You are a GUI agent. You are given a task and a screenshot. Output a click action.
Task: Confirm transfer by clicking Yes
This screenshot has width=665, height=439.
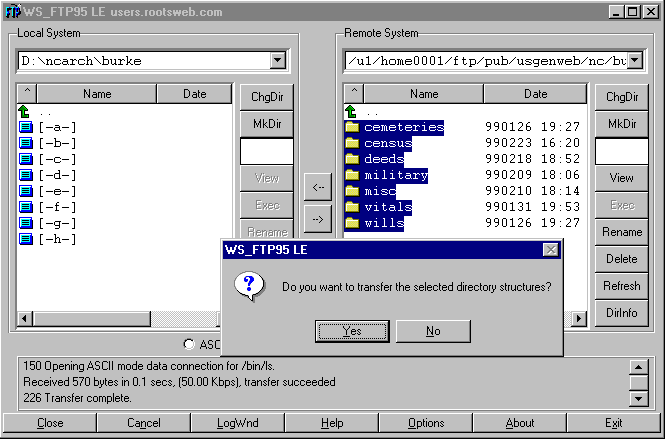tap(351, 331)
